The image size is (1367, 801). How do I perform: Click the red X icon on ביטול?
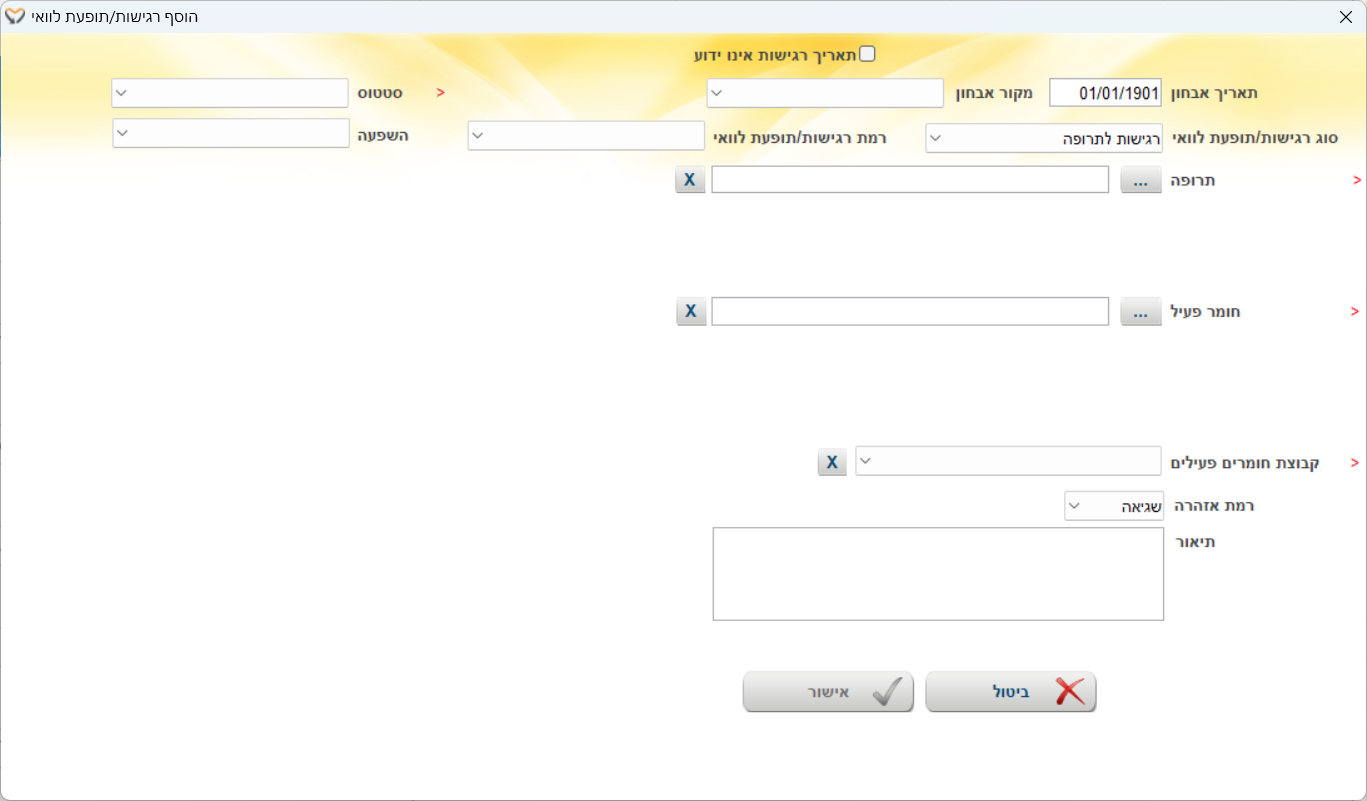tap(1070, 692)
